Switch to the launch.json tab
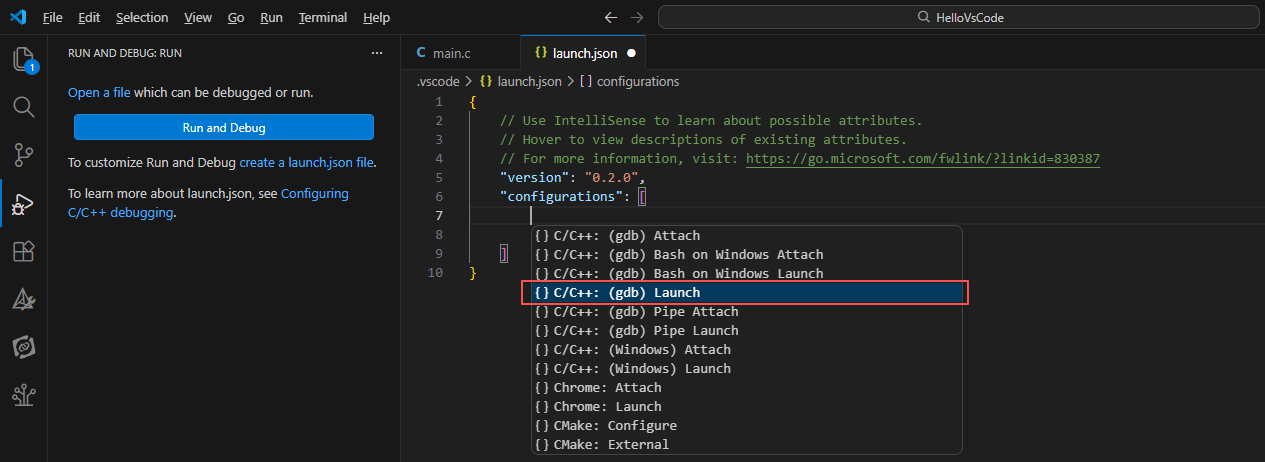Image resolution: width=1265 pixels, height=462 pixels. tap(585, 53)
